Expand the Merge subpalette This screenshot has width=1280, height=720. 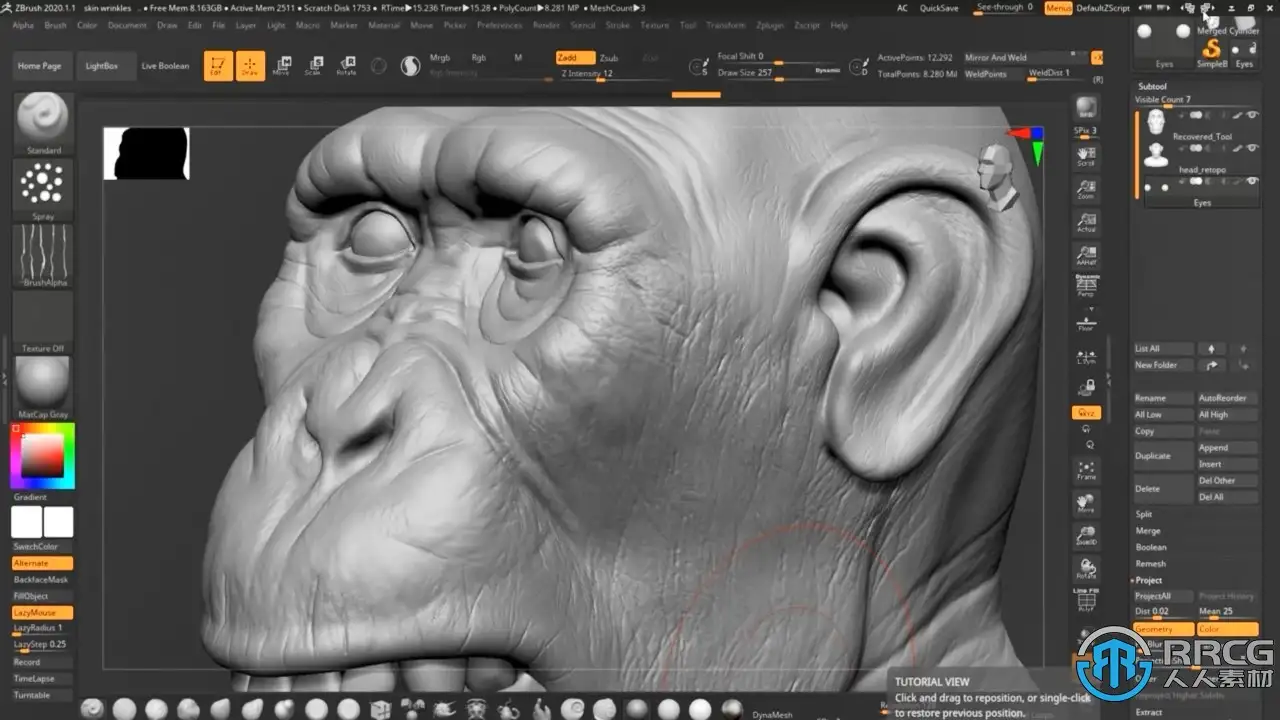click(1148, 531)
